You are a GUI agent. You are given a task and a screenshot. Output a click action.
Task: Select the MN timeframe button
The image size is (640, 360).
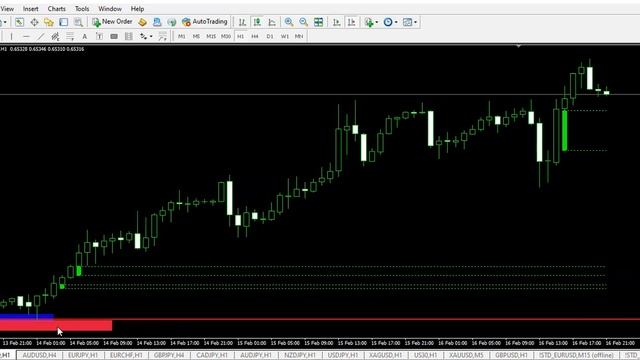[x=299, y=36]
